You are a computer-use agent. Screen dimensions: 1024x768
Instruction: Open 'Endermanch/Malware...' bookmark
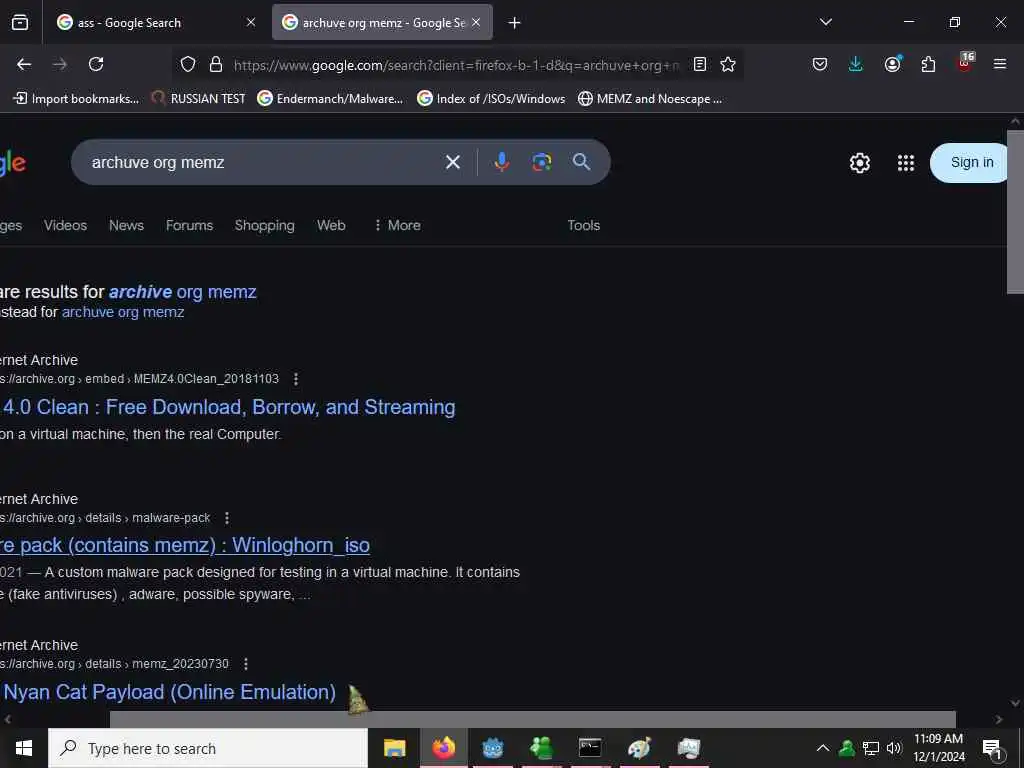[330, 99]
